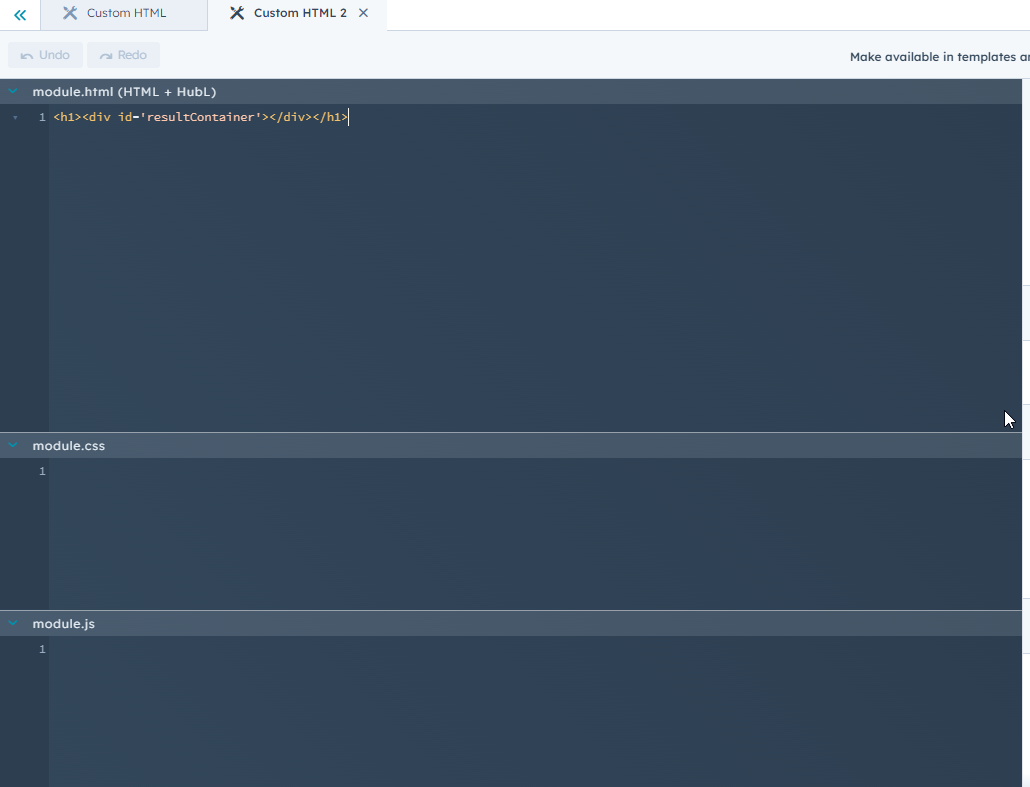Viewport: 1030px width, 787px height.
Task: Click line number 1 in module.css gutter
Action: tap(41, 471)
